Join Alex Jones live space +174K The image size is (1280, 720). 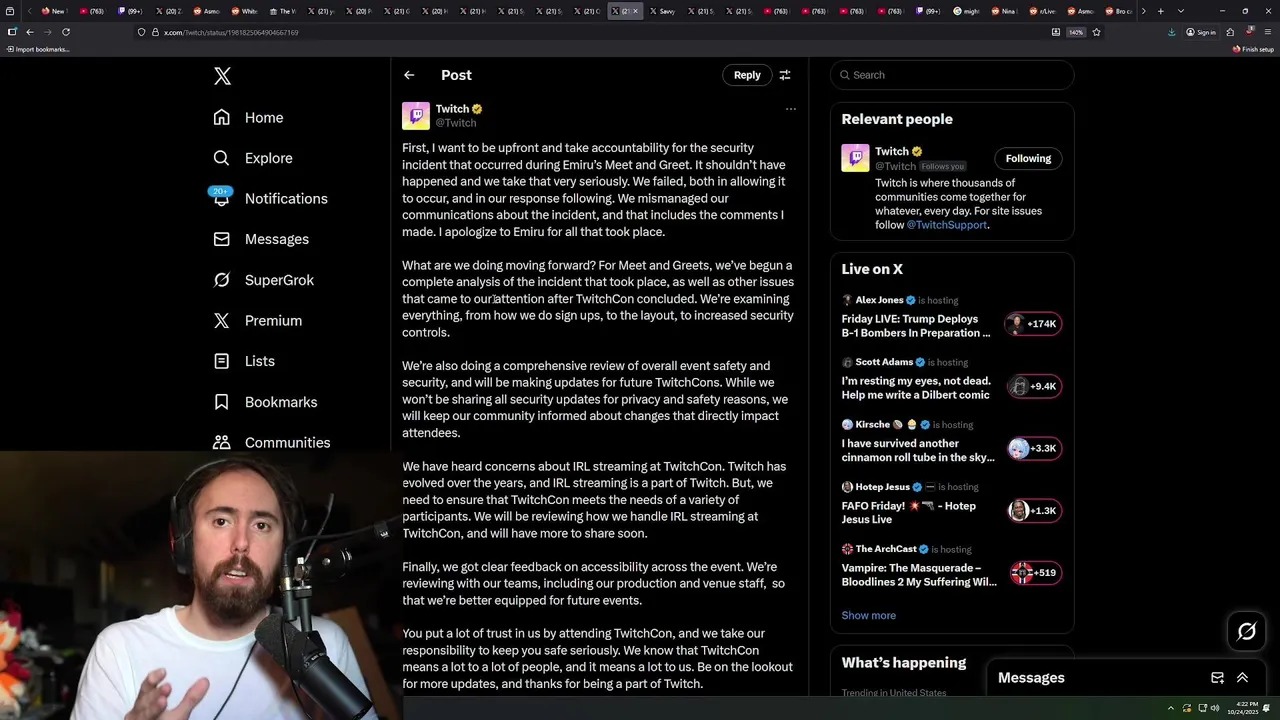click(1034, 324)
